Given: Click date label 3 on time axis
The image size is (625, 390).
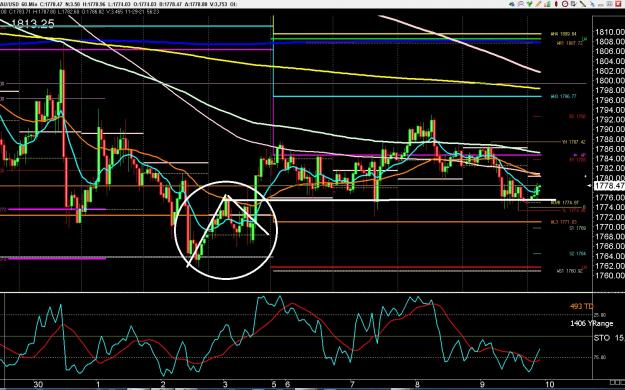Looking at the screenshot, I should 225,384.
